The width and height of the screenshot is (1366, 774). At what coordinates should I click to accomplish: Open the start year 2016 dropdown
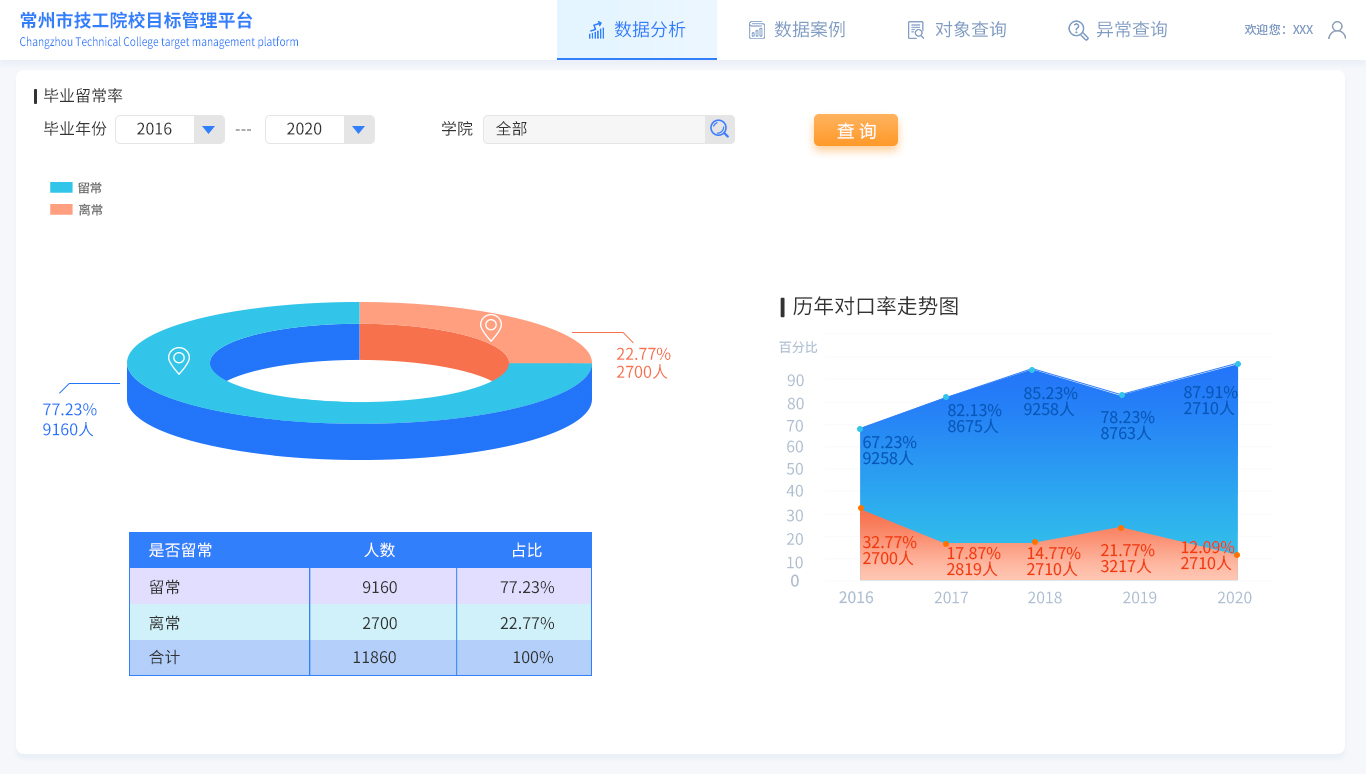(208, 129)
